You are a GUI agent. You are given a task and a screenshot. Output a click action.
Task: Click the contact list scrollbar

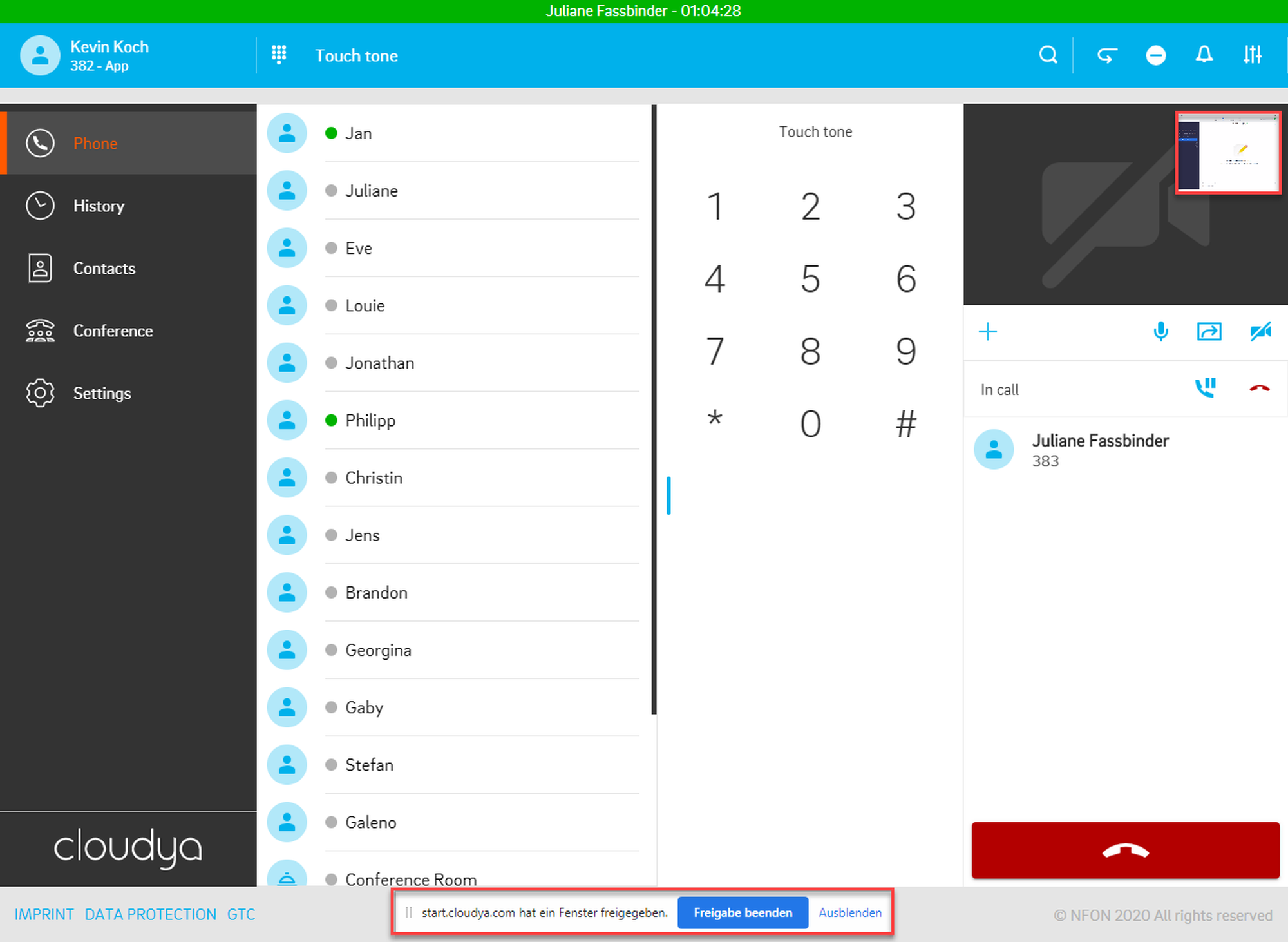(654, 410)
